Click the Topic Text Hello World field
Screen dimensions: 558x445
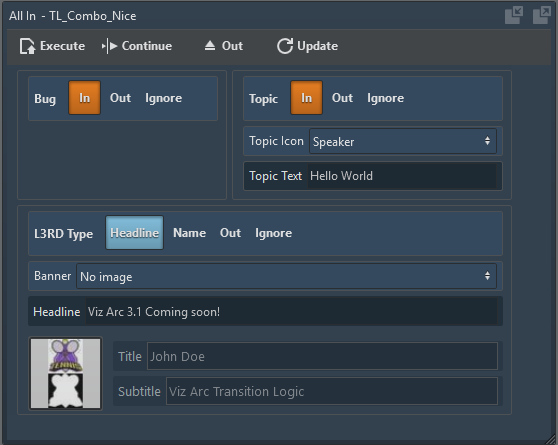[402, 176]
